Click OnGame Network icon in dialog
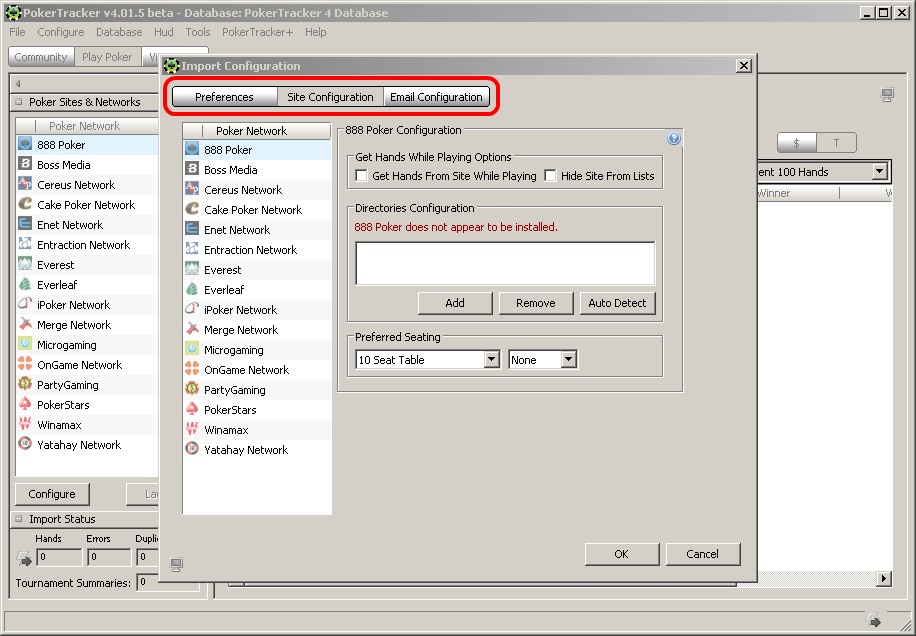 point(192,369)
